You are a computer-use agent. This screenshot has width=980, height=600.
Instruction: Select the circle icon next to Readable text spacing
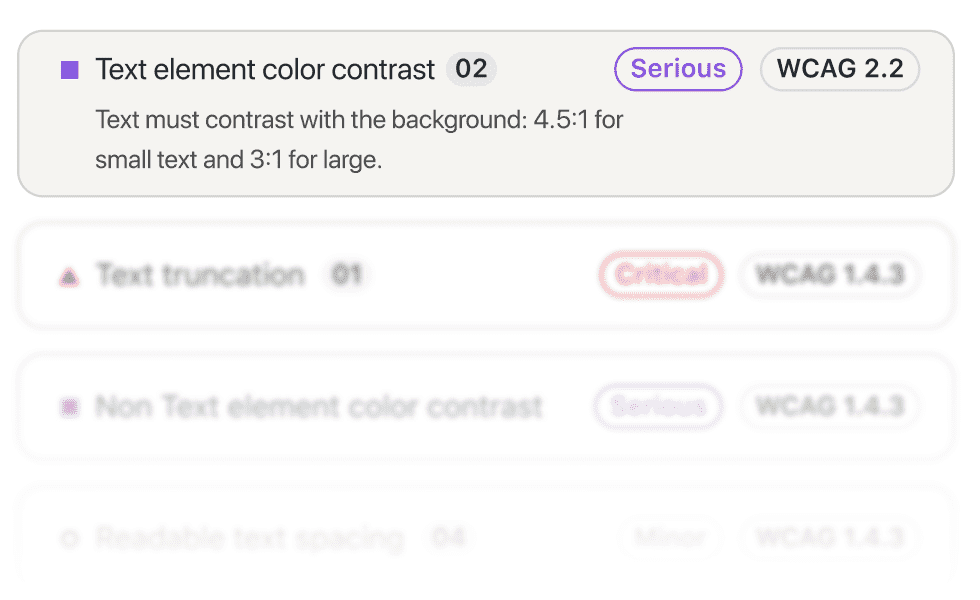pos(69,538)
